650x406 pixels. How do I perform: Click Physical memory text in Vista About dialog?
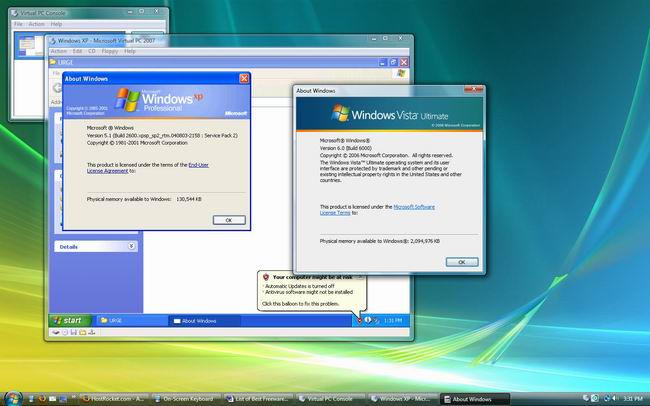[379, 241]
